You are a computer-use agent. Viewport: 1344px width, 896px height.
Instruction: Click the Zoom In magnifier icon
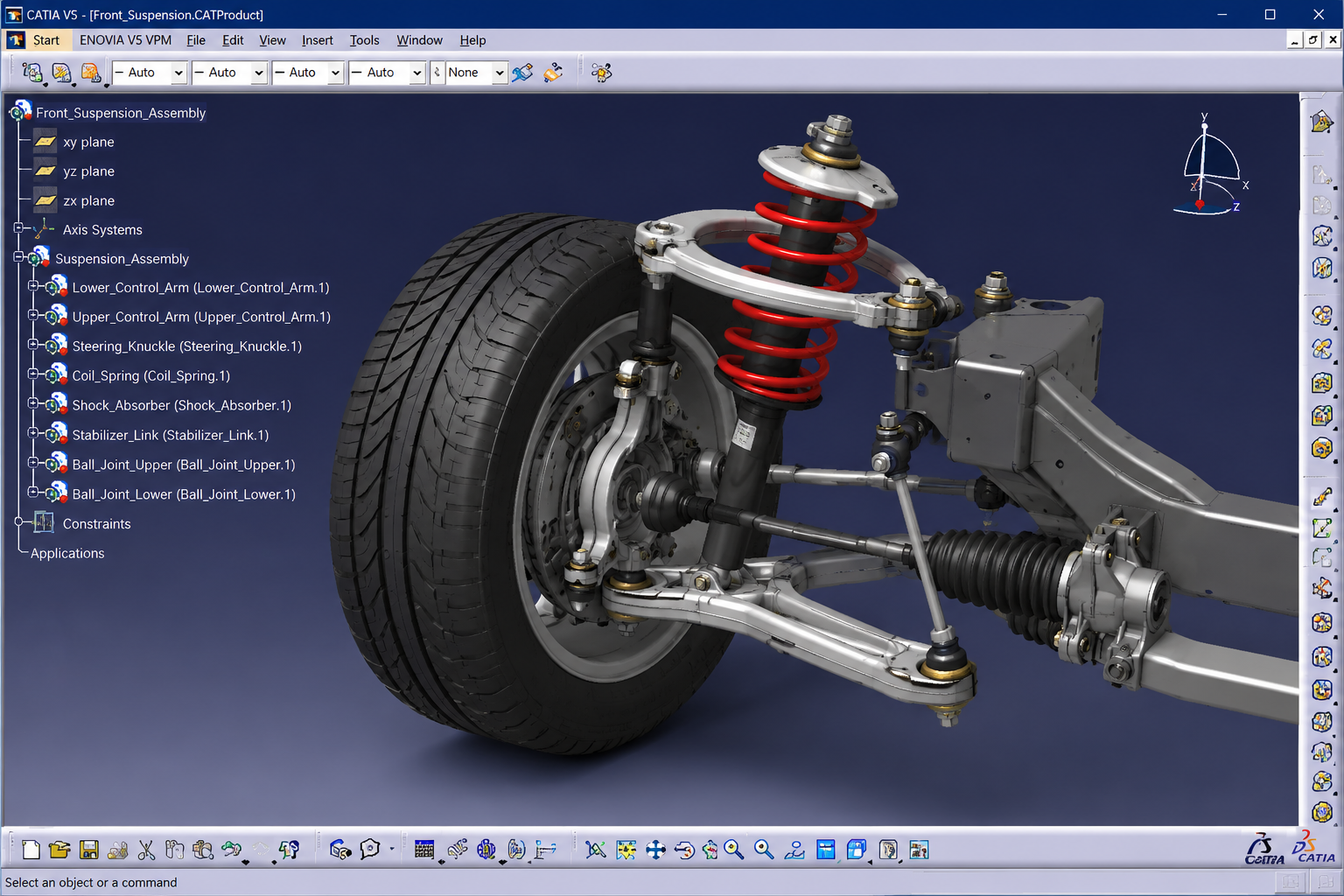coord(734,850)
